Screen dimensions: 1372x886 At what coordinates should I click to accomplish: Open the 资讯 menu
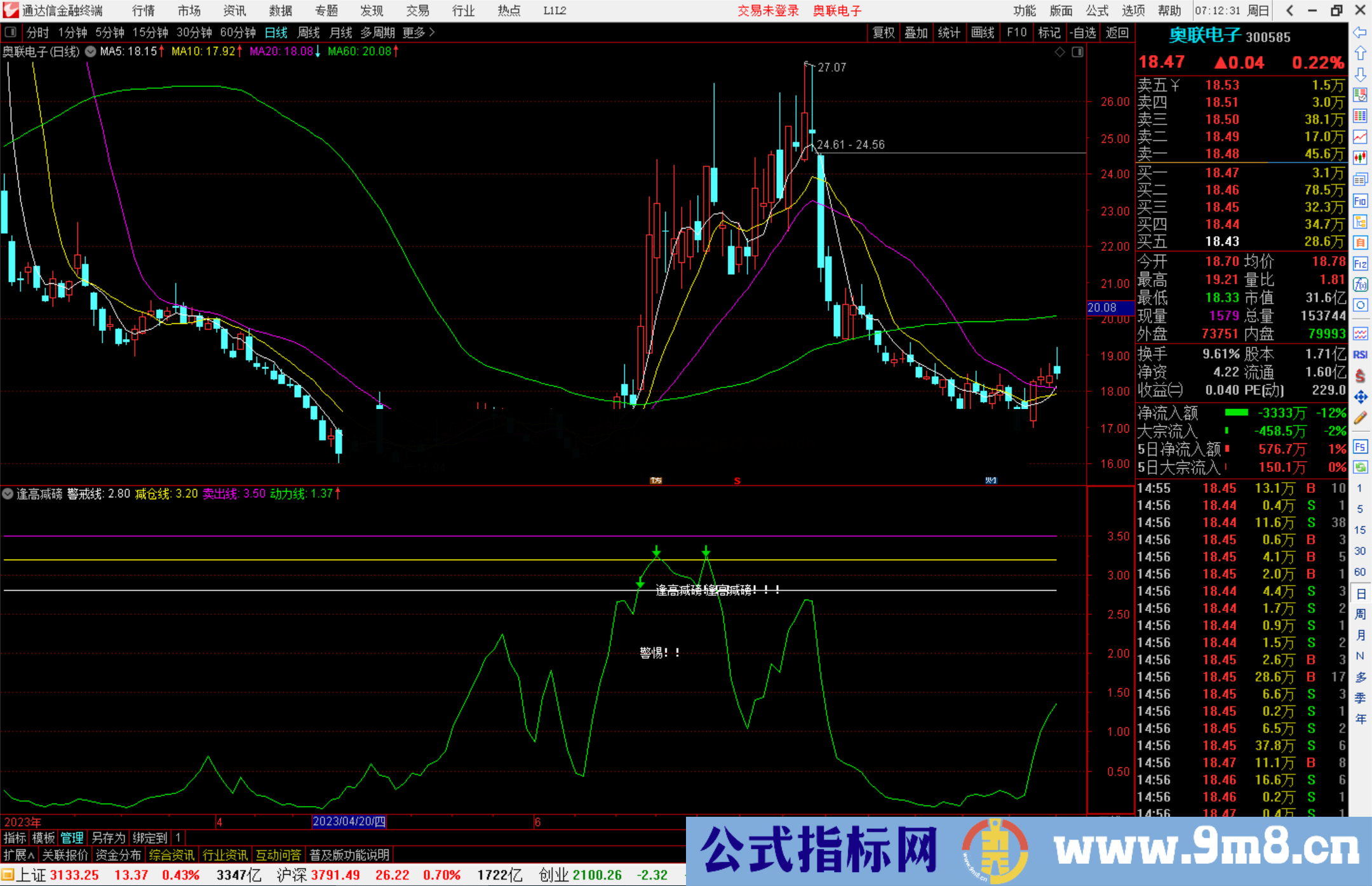coord(234,10)
